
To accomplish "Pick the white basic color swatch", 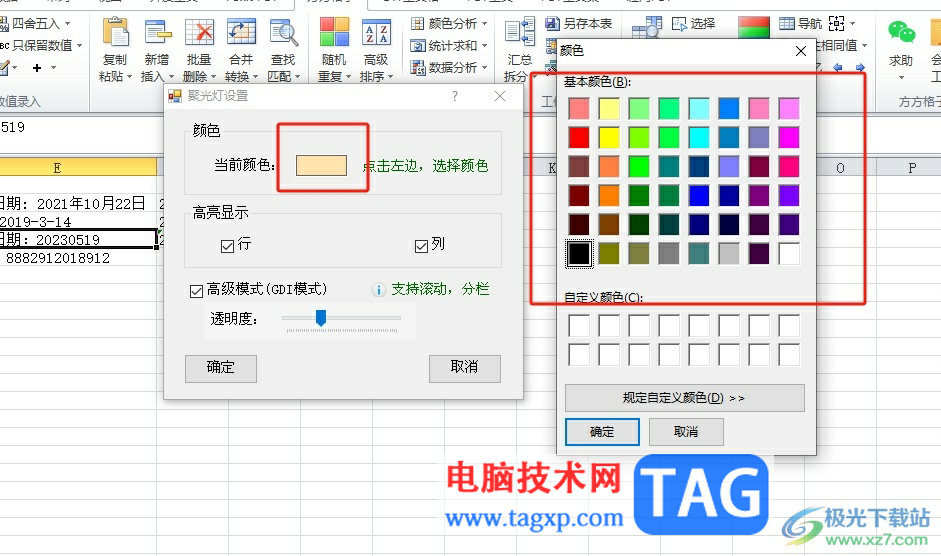I will (789, 253).
